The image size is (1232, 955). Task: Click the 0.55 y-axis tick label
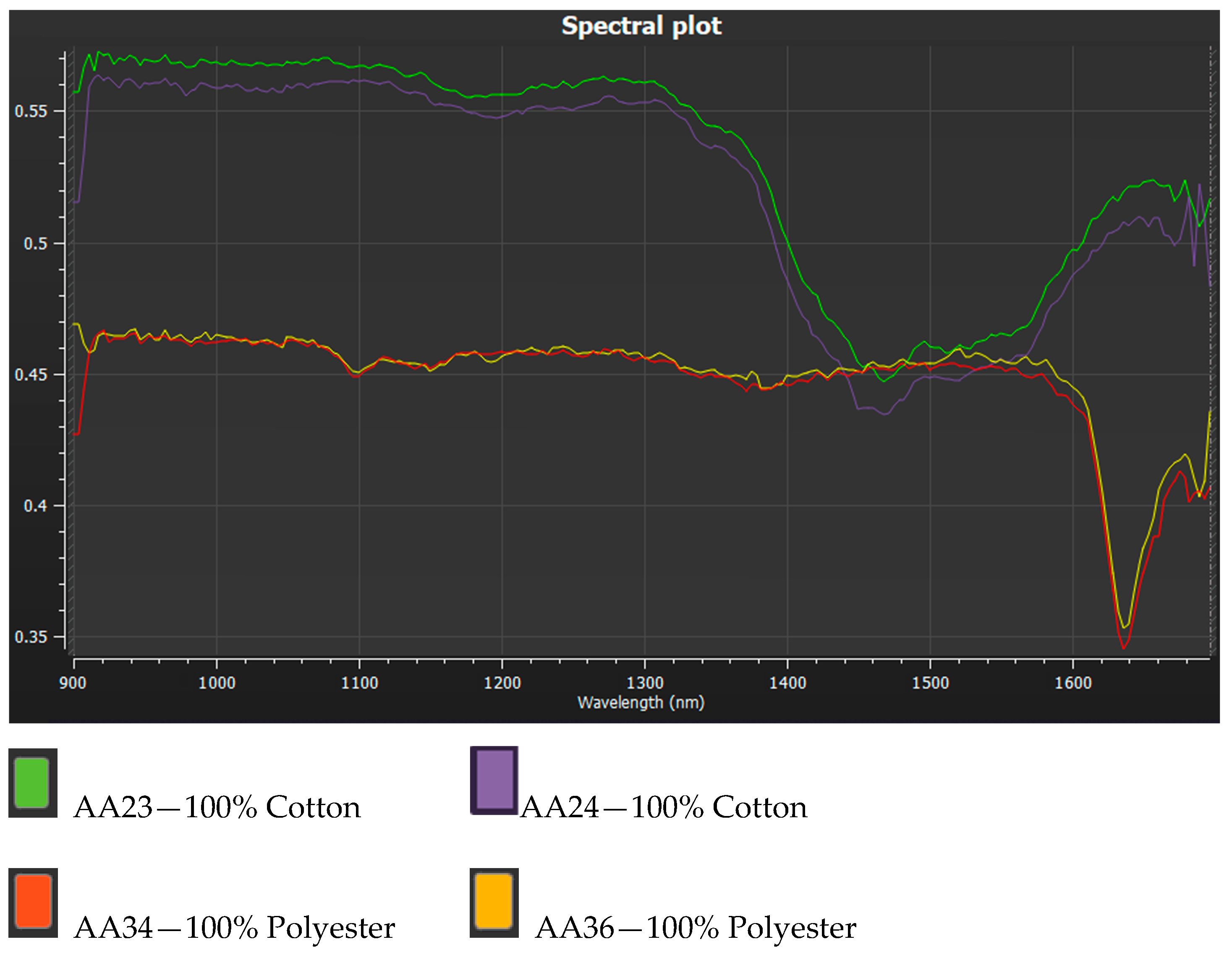31,111
